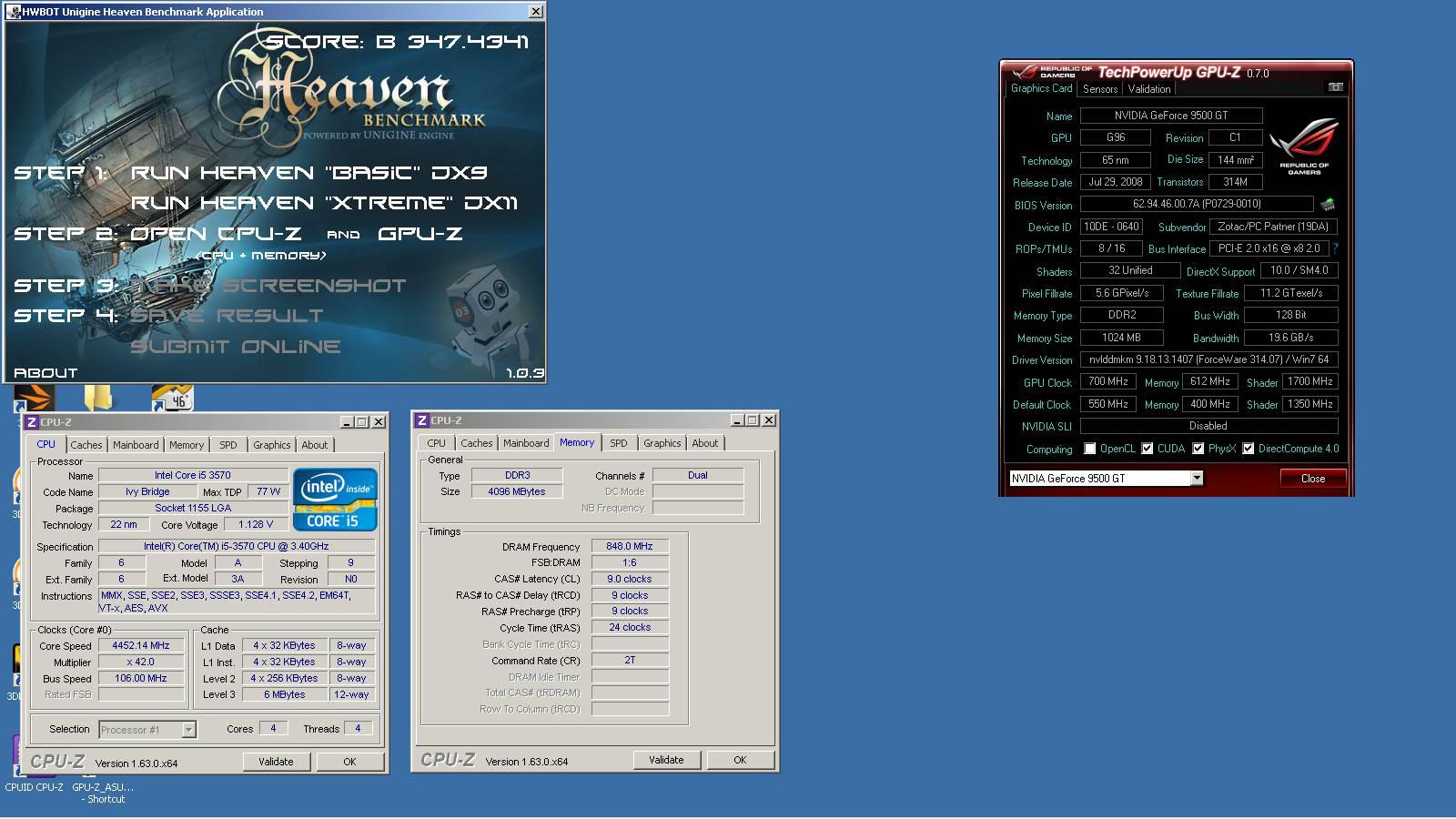Click About in Heaven Benchmark
This screenshot has width=1456, height=819.
[x=45, y=373]
